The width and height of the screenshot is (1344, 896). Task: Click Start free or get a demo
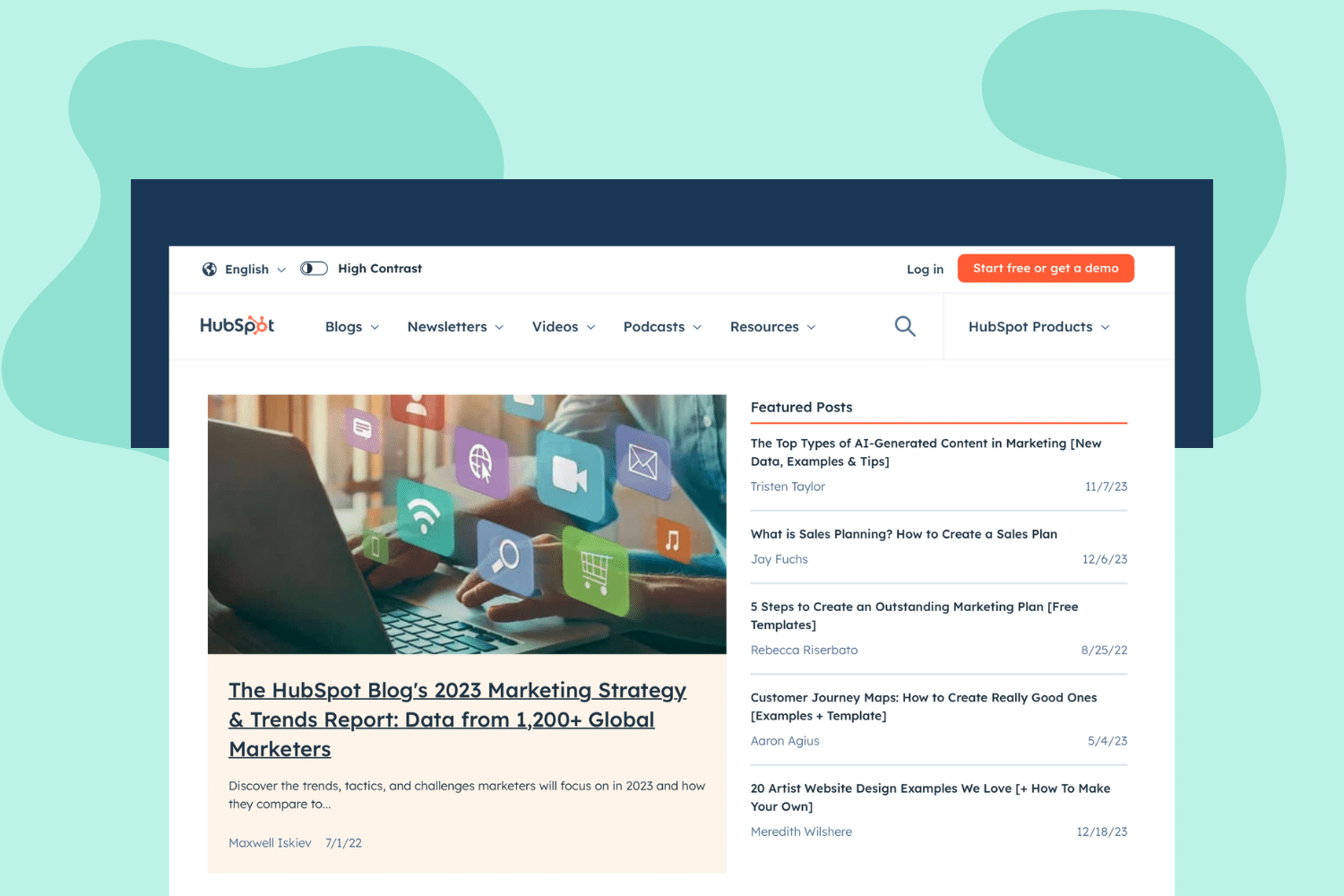[x=1046, y=268]
